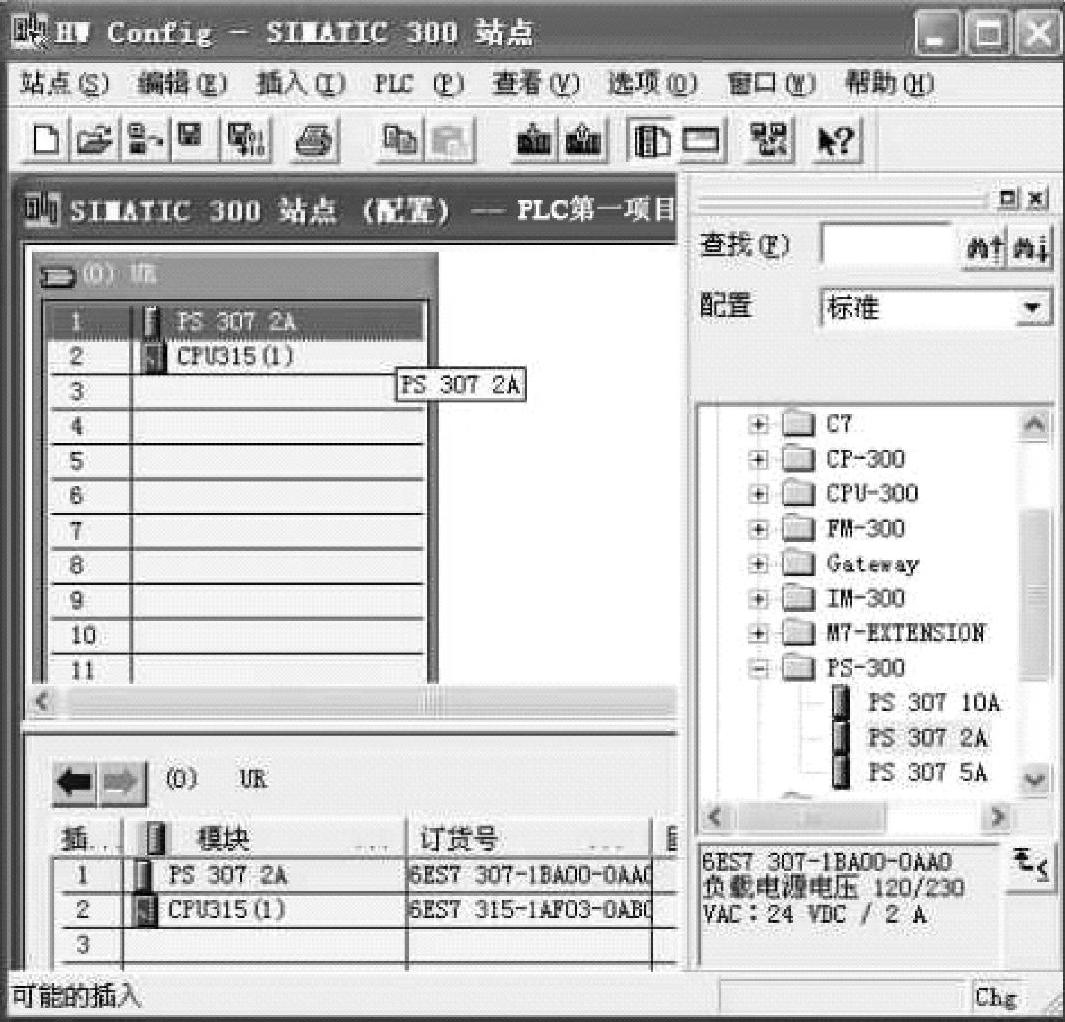The height and width of the screenshot is (1022, 1065).
Task: Expand the IM-300 catalog folder
Action: [x=758, y=598]
